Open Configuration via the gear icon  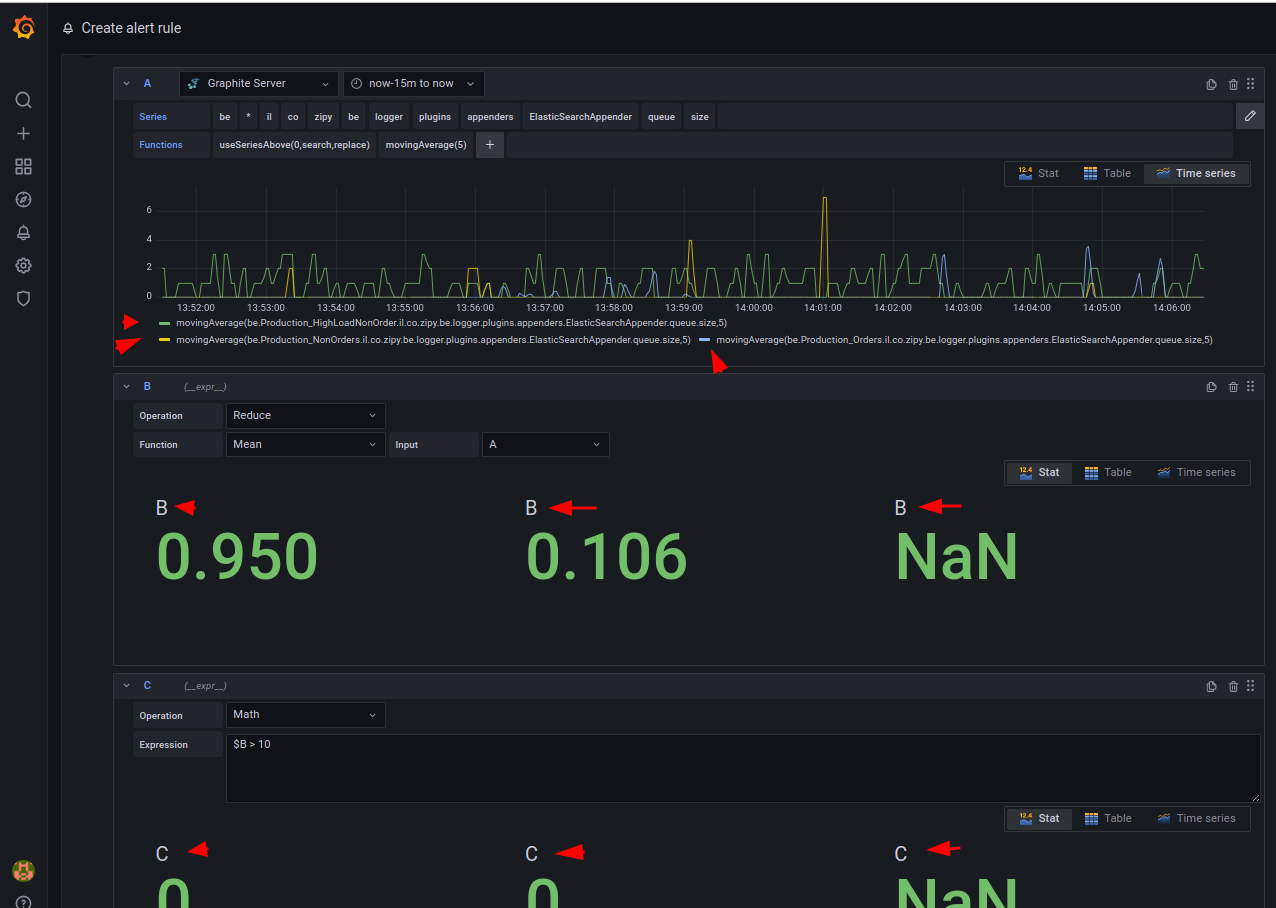pos(23,265)
